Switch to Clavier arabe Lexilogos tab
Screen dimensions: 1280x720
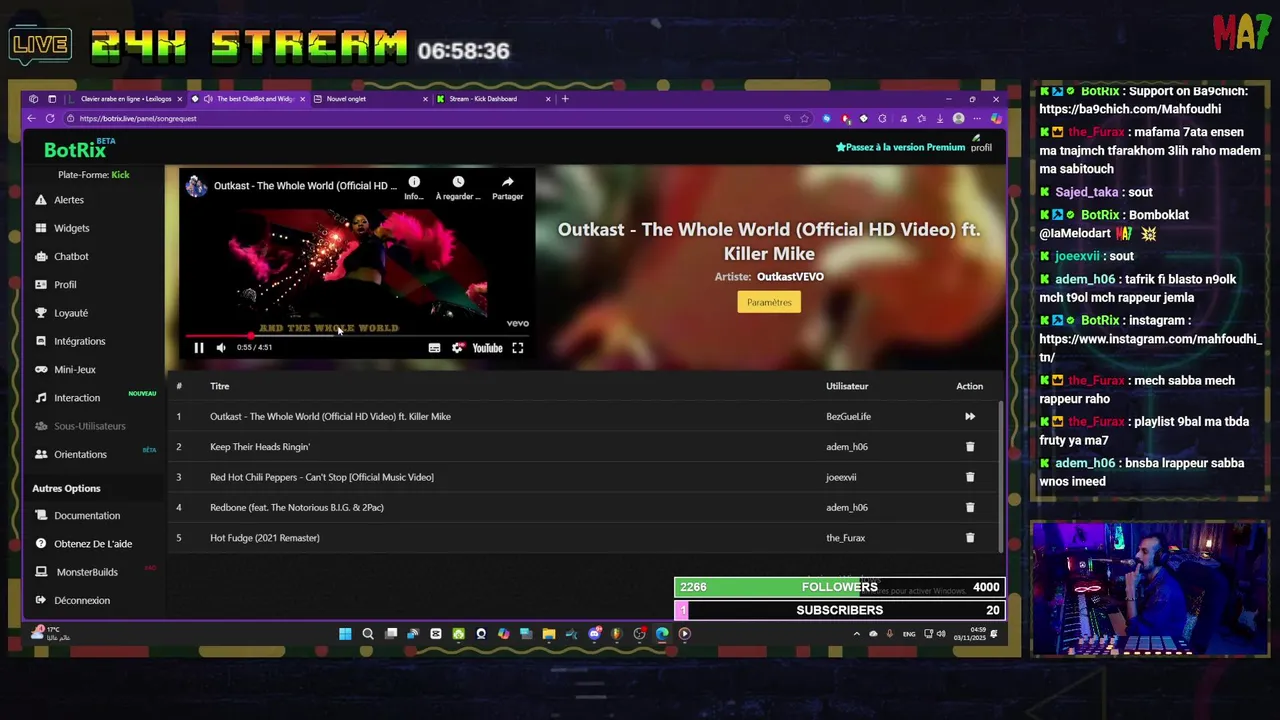[125, 99]
